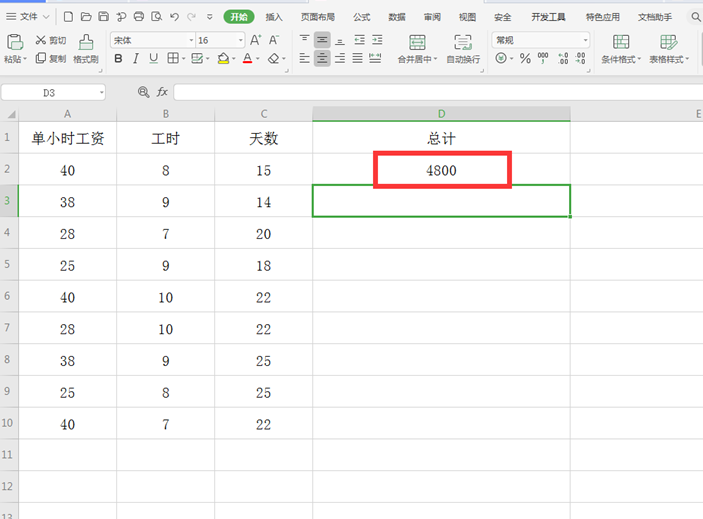Open the font name dropdown showing 宋体

(x=191, y=40)
